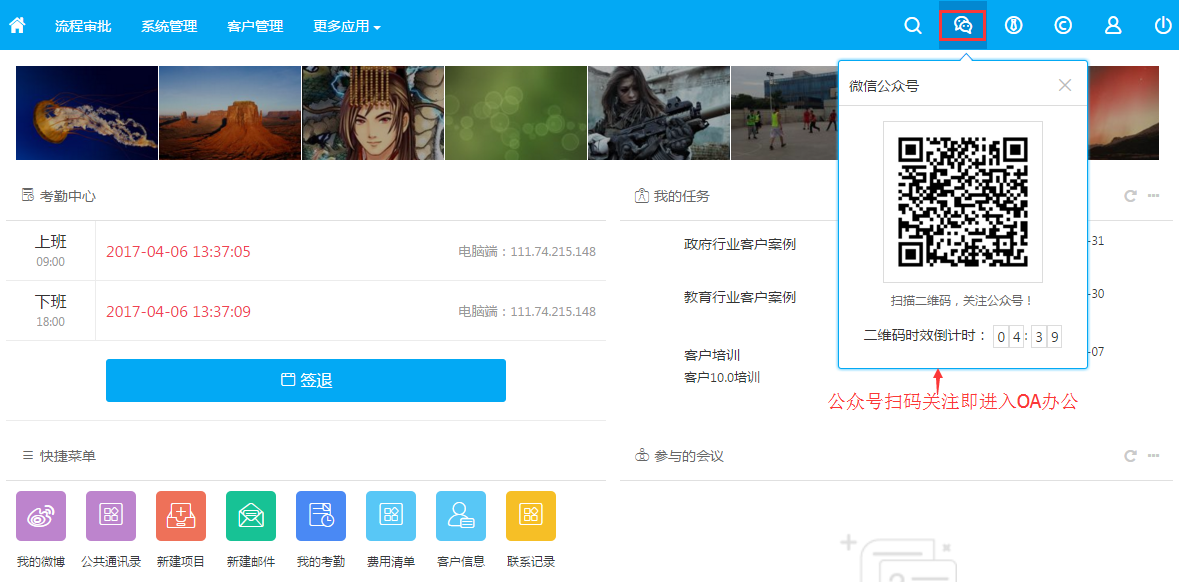The image size is (1179, 582).
Task: Open the 联系记录 shortcut icon
Action: pyautogui.click(x=531, y=516)
